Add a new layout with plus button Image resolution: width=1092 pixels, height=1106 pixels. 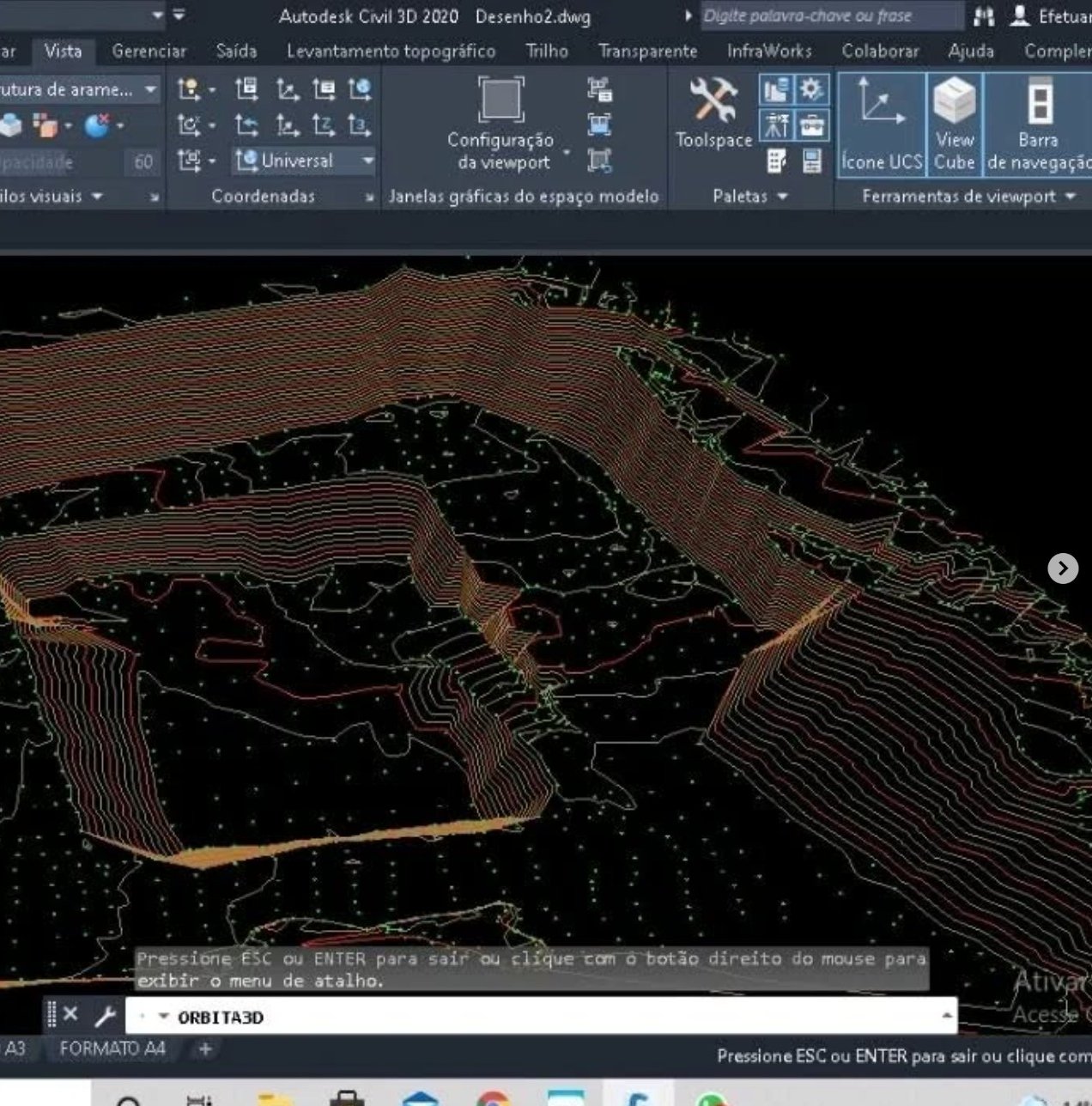tap(205, 1048)
